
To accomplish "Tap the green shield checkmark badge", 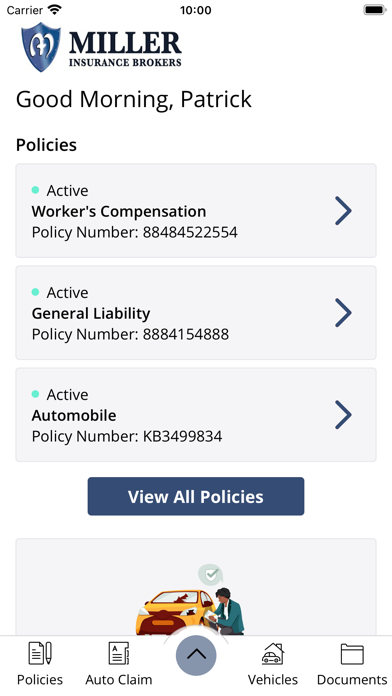I will tap(211, 575).
